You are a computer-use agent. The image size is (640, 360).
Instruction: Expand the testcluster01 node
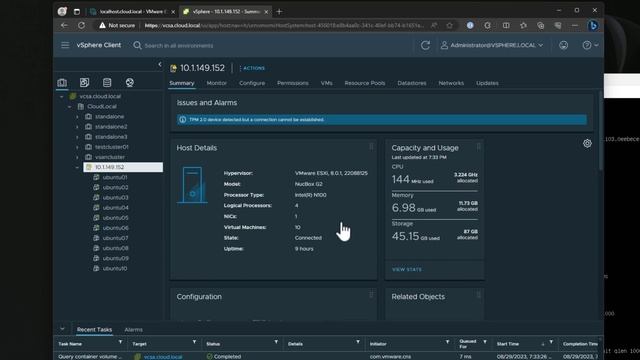(x=77, y=147)
